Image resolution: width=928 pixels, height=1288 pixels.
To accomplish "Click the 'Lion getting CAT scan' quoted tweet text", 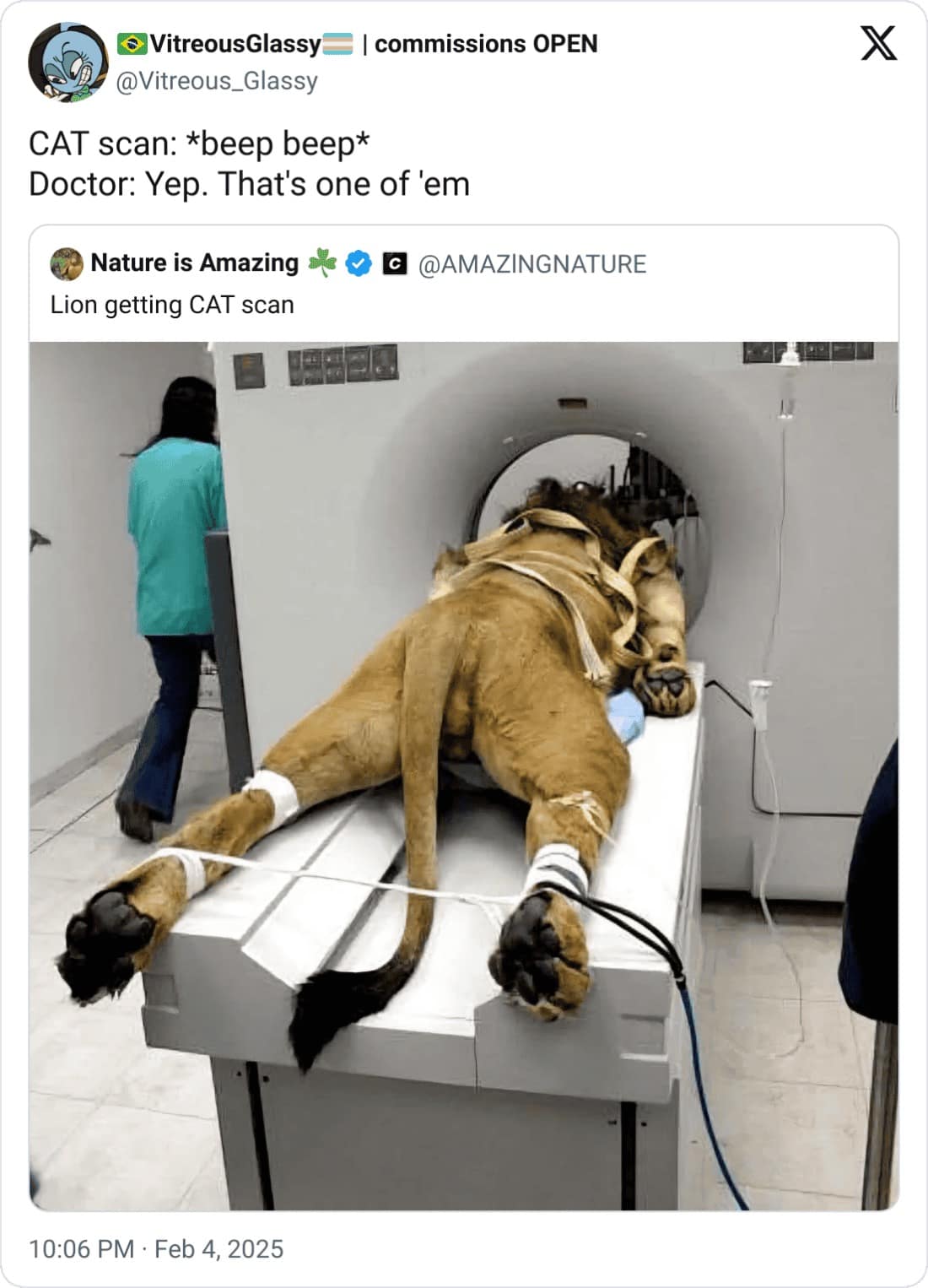I will [172, 306].
